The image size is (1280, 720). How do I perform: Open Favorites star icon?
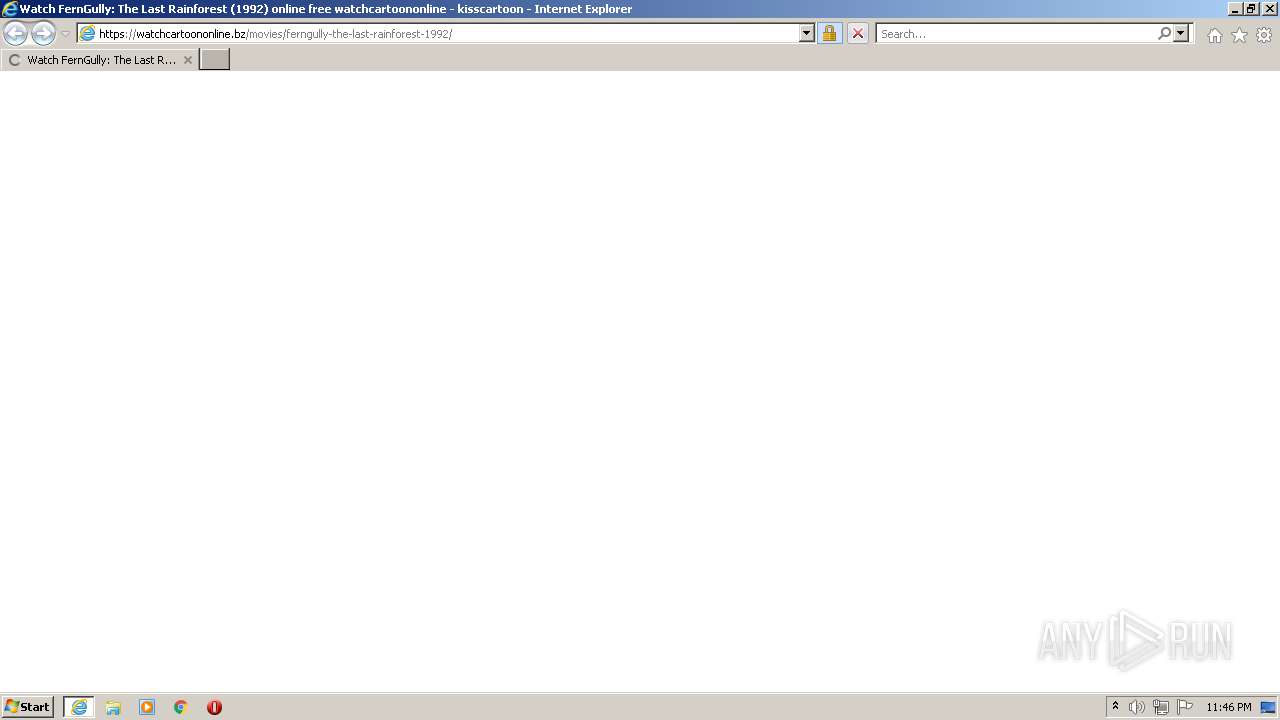[1239, 35]
